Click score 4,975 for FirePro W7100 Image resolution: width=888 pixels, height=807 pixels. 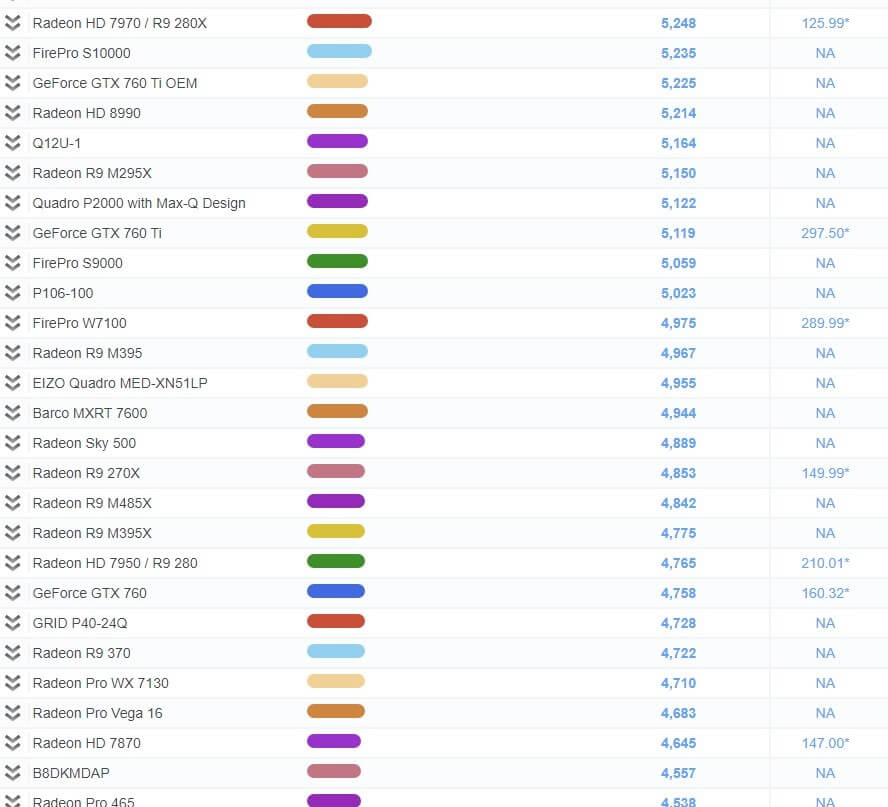coord(678,323)
